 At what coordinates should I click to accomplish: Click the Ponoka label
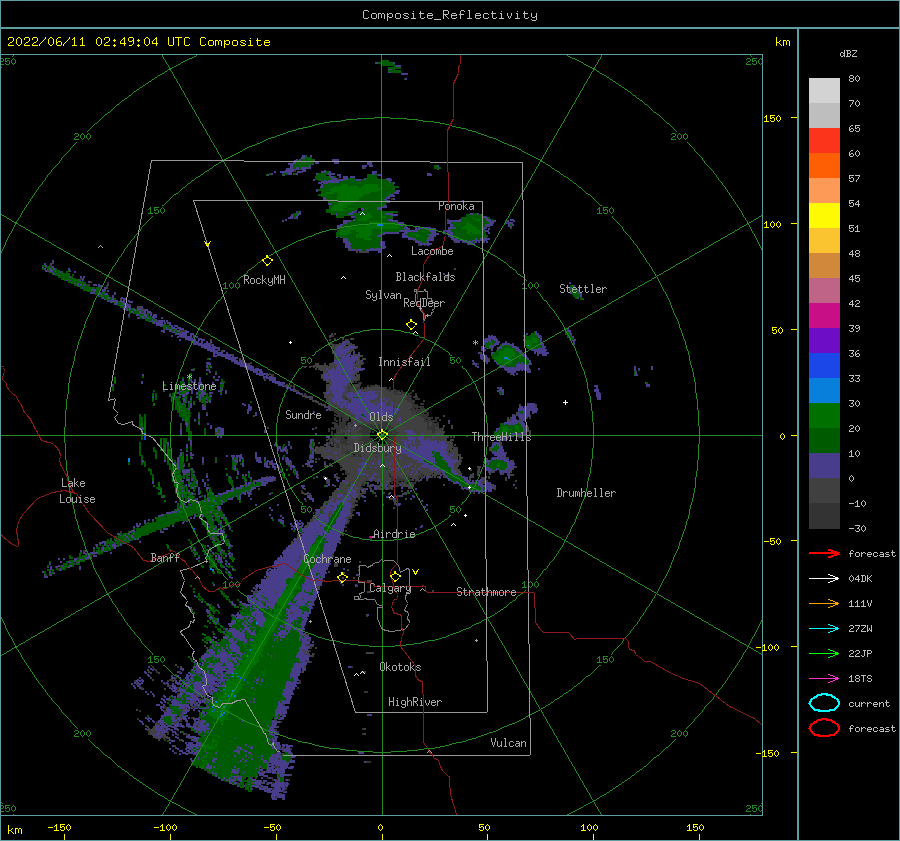456,206
